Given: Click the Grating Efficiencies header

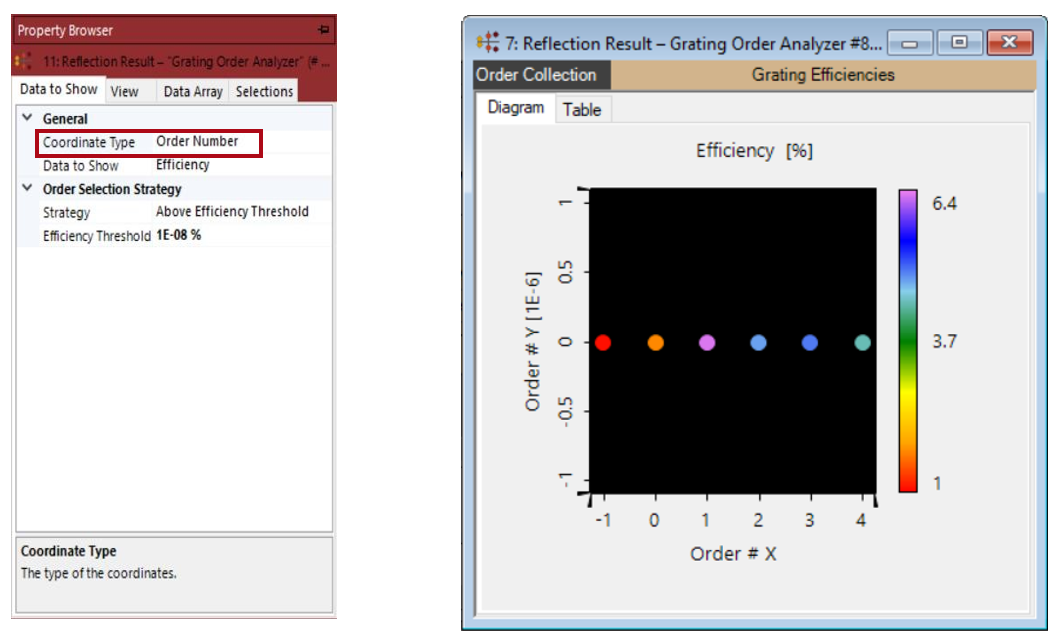Looking at the screenshot, I should [x=823, y=75].
